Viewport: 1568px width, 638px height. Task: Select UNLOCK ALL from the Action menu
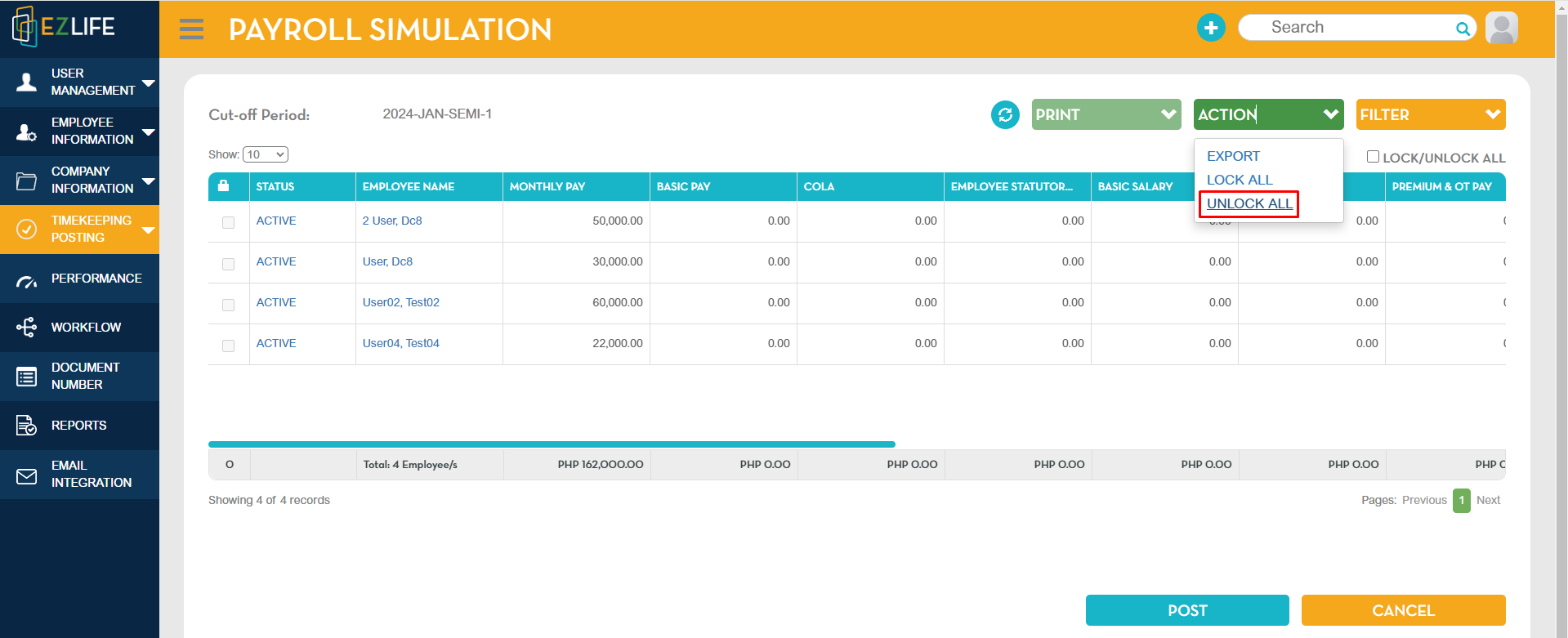[x=1249, y=203]
